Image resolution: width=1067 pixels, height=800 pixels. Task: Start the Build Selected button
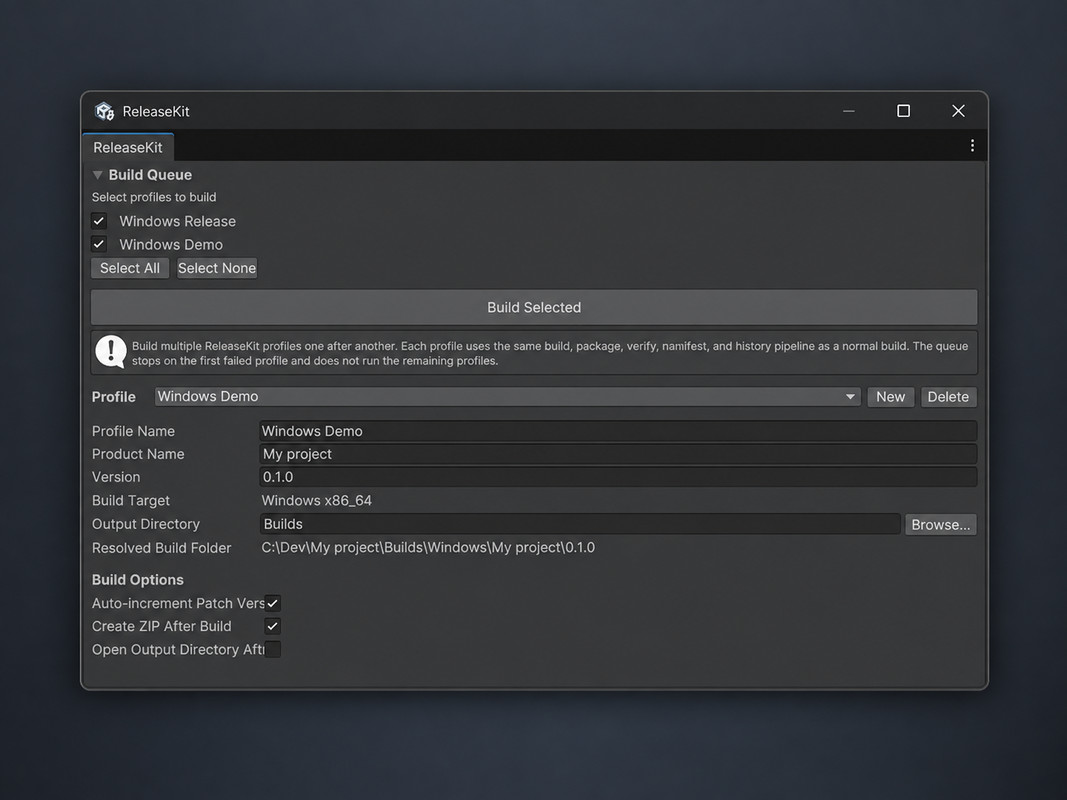click(534, 307)
